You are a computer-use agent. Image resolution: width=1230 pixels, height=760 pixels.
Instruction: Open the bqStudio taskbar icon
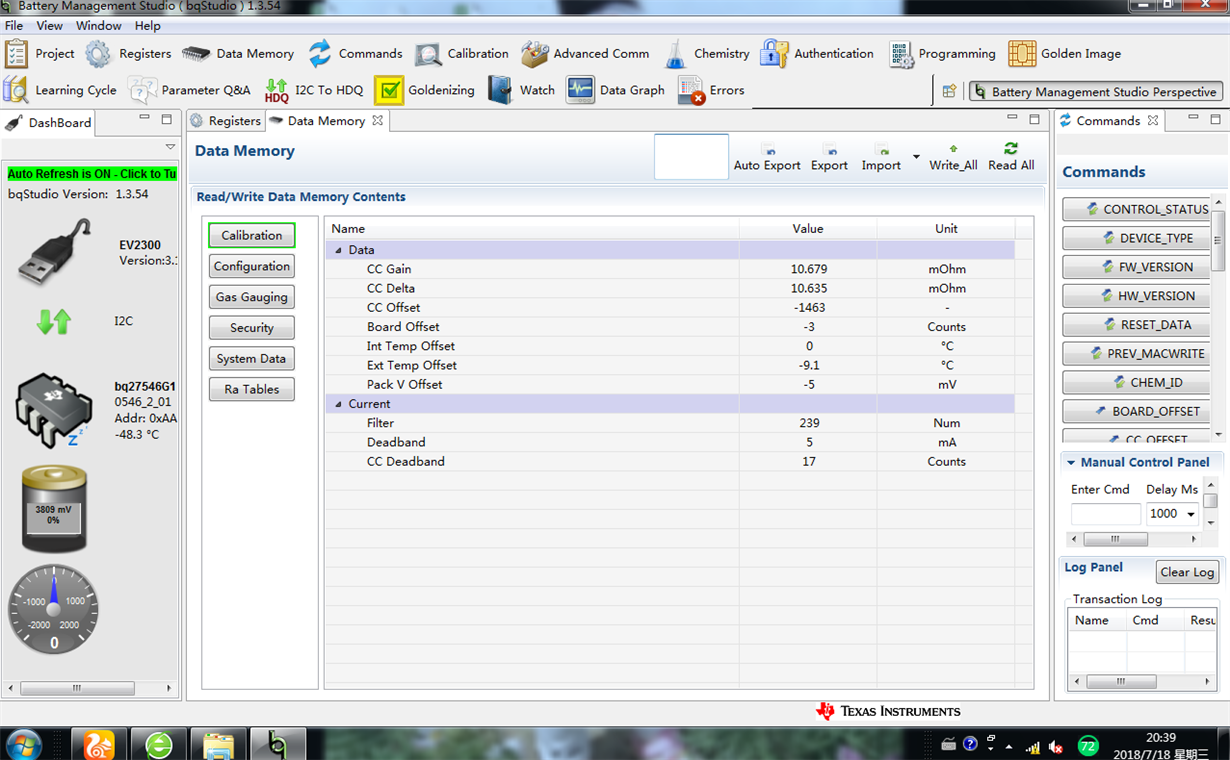(x=278, y=745)
